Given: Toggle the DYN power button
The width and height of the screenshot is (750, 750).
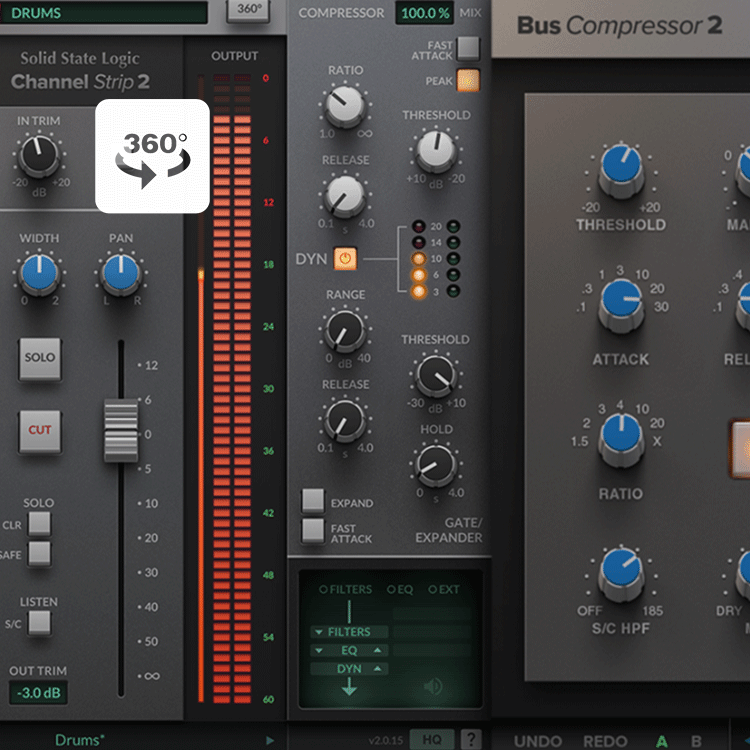Looking at the screenshot, I should pos(345,259).
